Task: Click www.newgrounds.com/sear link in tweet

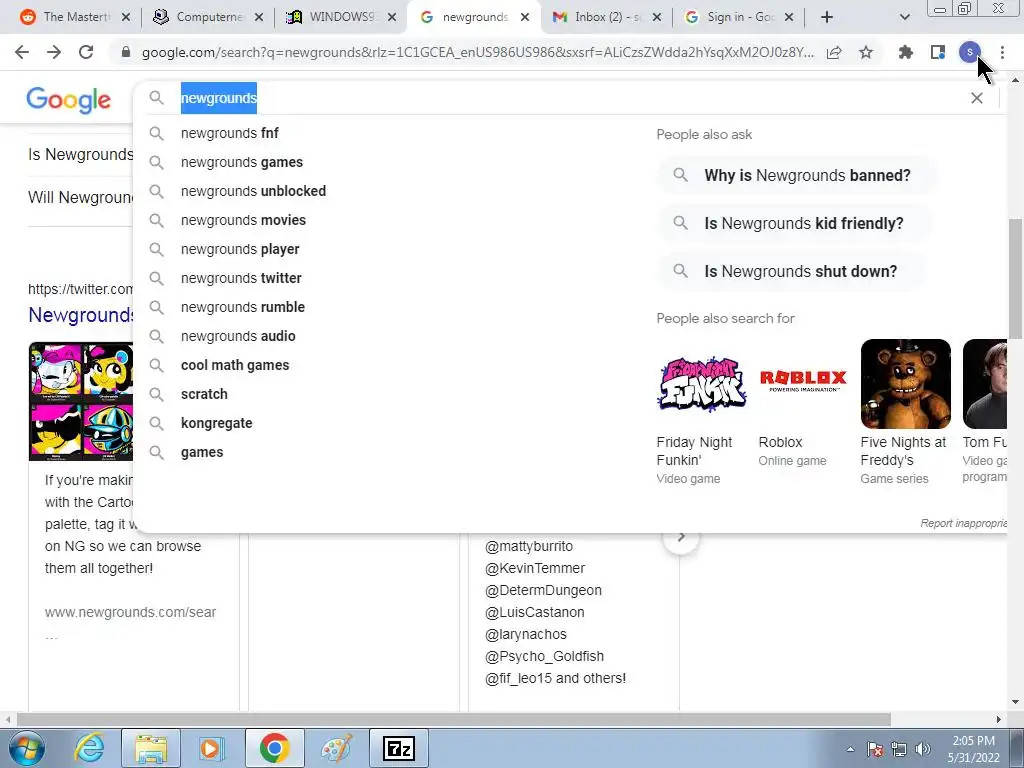Action: pyautogui.click(x=131, y=613)
